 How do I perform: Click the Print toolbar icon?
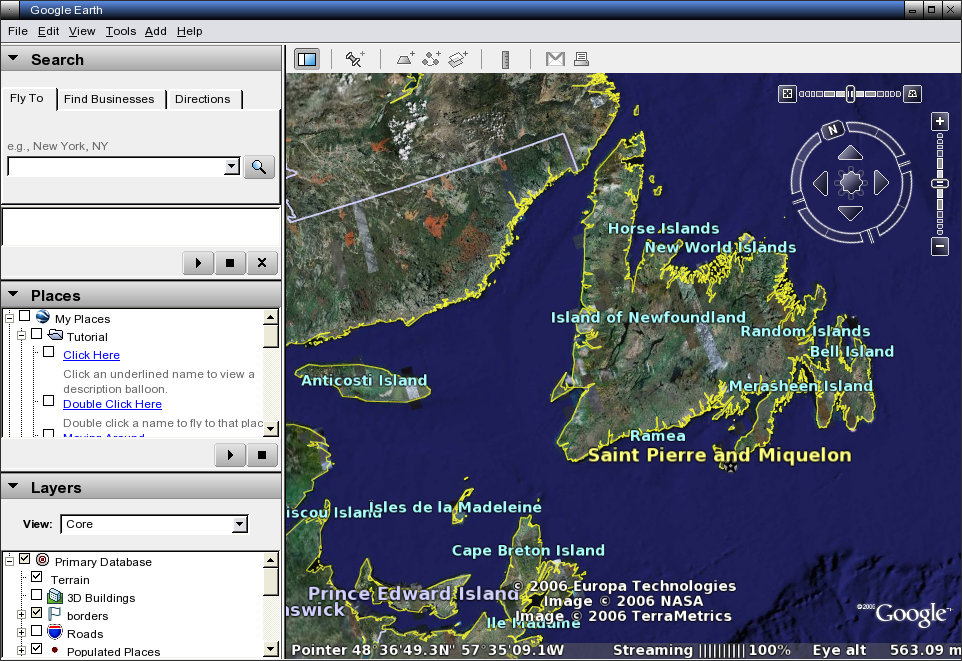point(581,59)
